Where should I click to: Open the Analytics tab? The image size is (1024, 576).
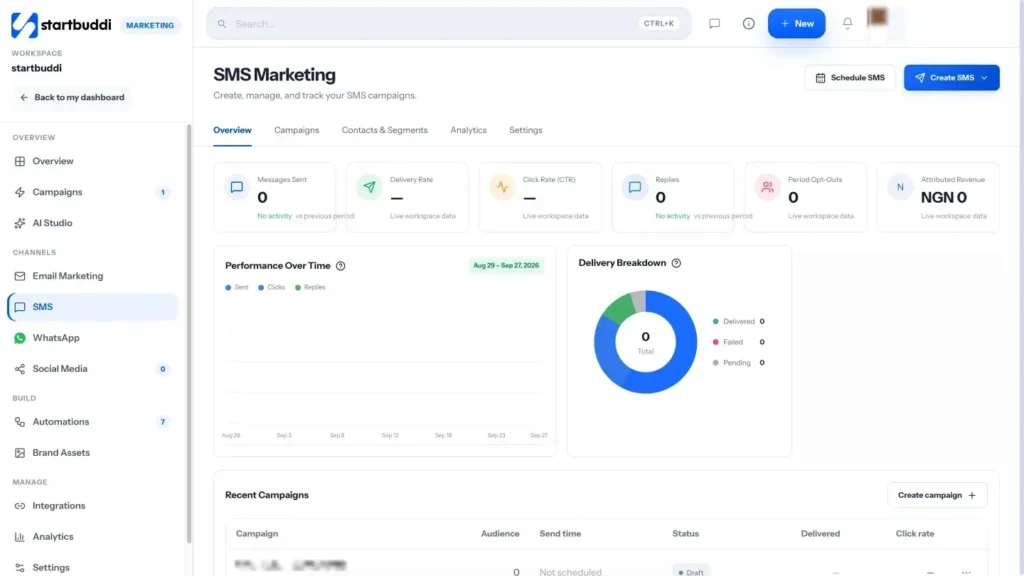click(468, 130)
